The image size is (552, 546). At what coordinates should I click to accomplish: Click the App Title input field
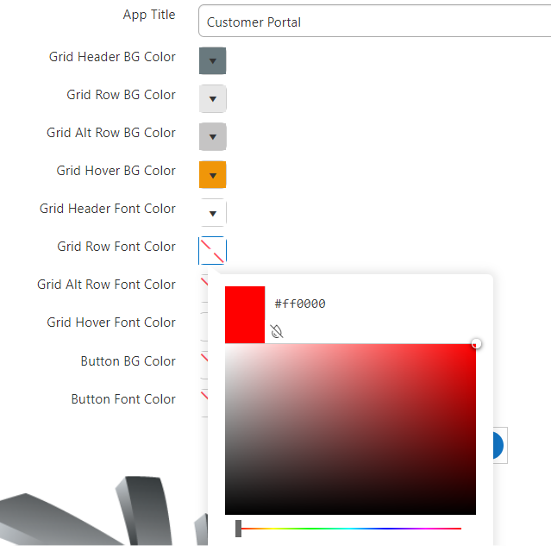tap(375, 21)
